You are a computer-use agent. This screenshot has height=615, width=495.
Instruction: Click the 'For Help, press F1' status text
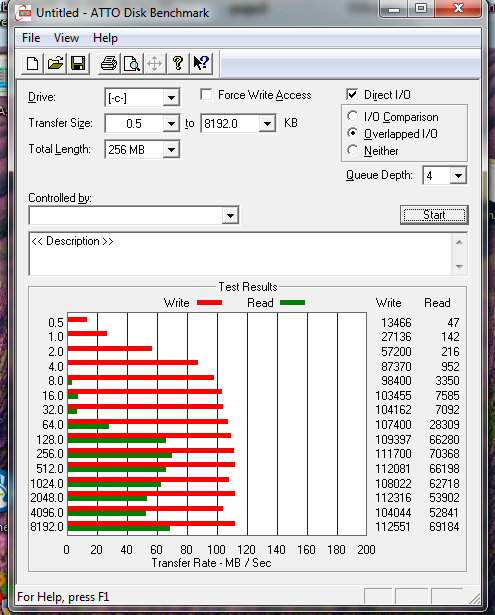point(63,597)
